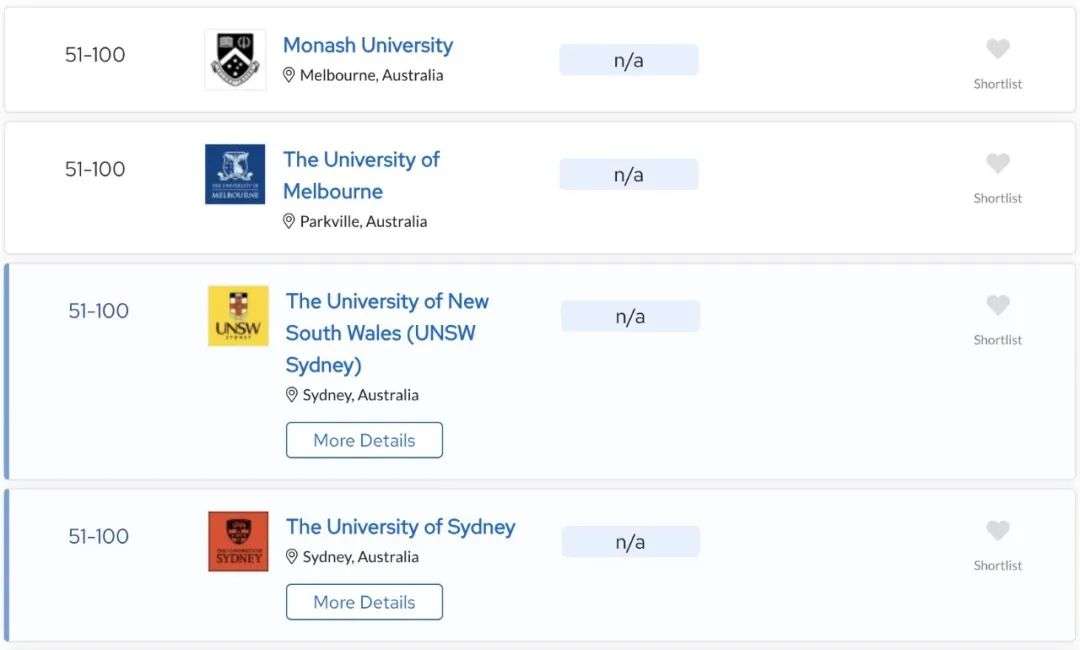Shortlist Monash University with heart icon
Image resolution: width=1080 pixels, height=650 pixels.
(998, 49)
